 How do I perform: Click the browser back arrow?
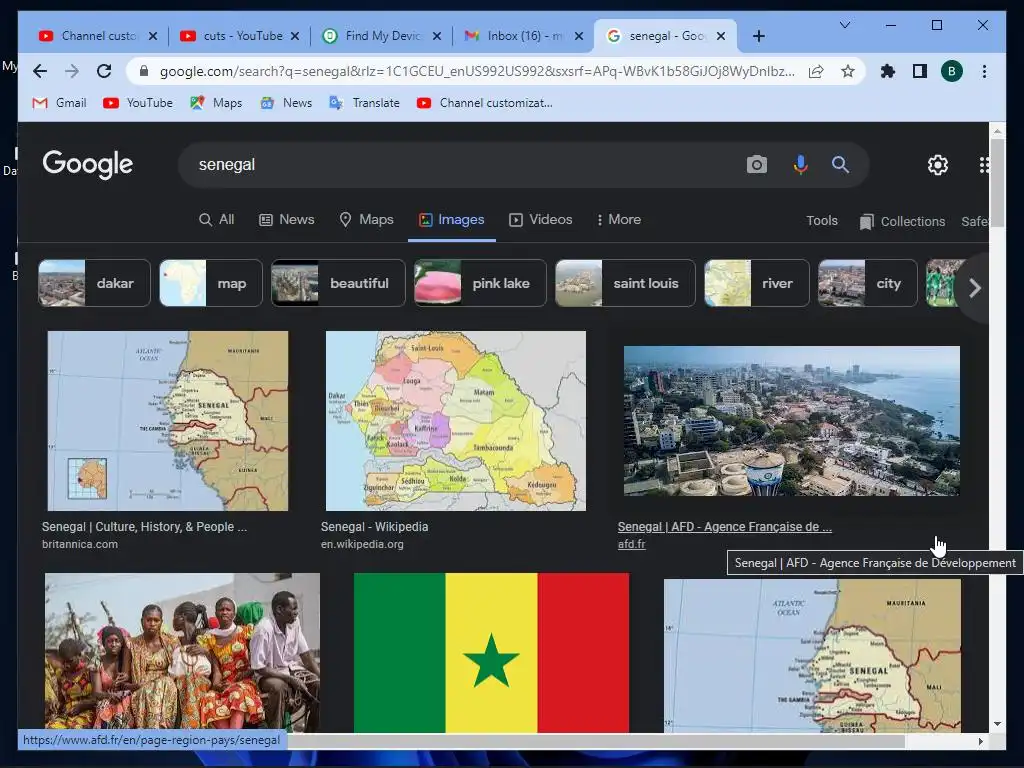[x=40, y=71]
